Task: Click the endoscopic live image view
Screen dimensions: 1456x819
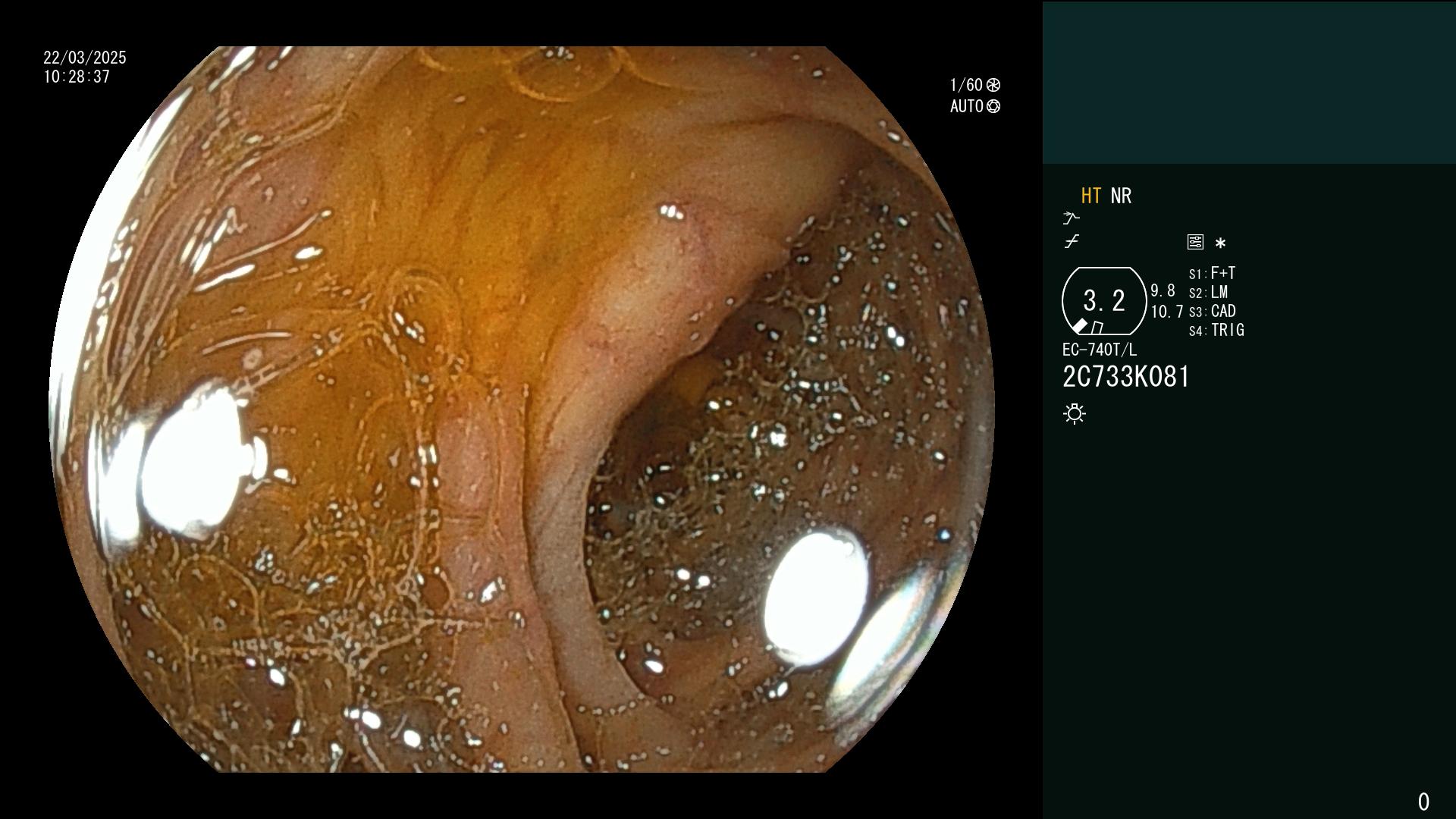Action: (x=522, y=409)
